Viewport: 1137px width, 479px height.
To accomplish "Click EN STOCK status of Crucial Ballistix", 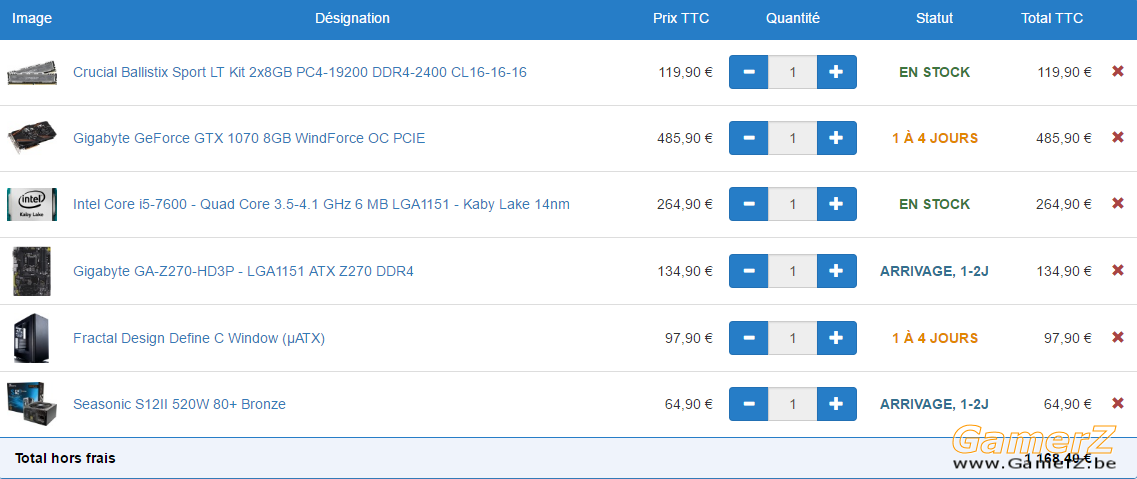I will point(934,72).
